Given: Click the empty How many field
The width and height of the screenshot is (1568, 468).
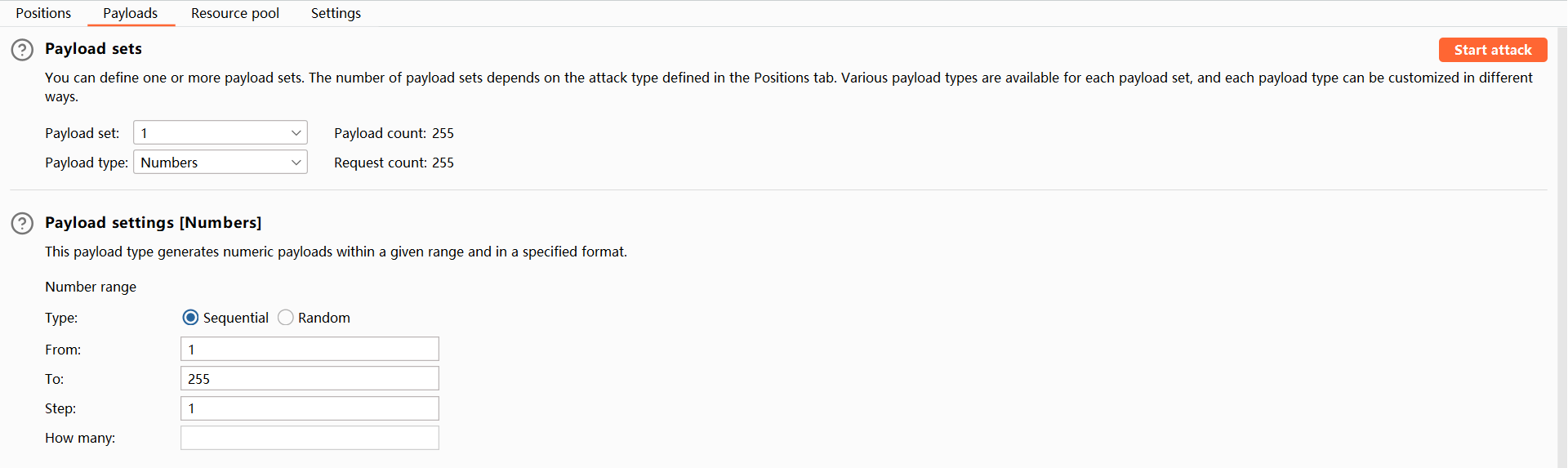Looking at the screenshot, I should click(x=310, y=438).
